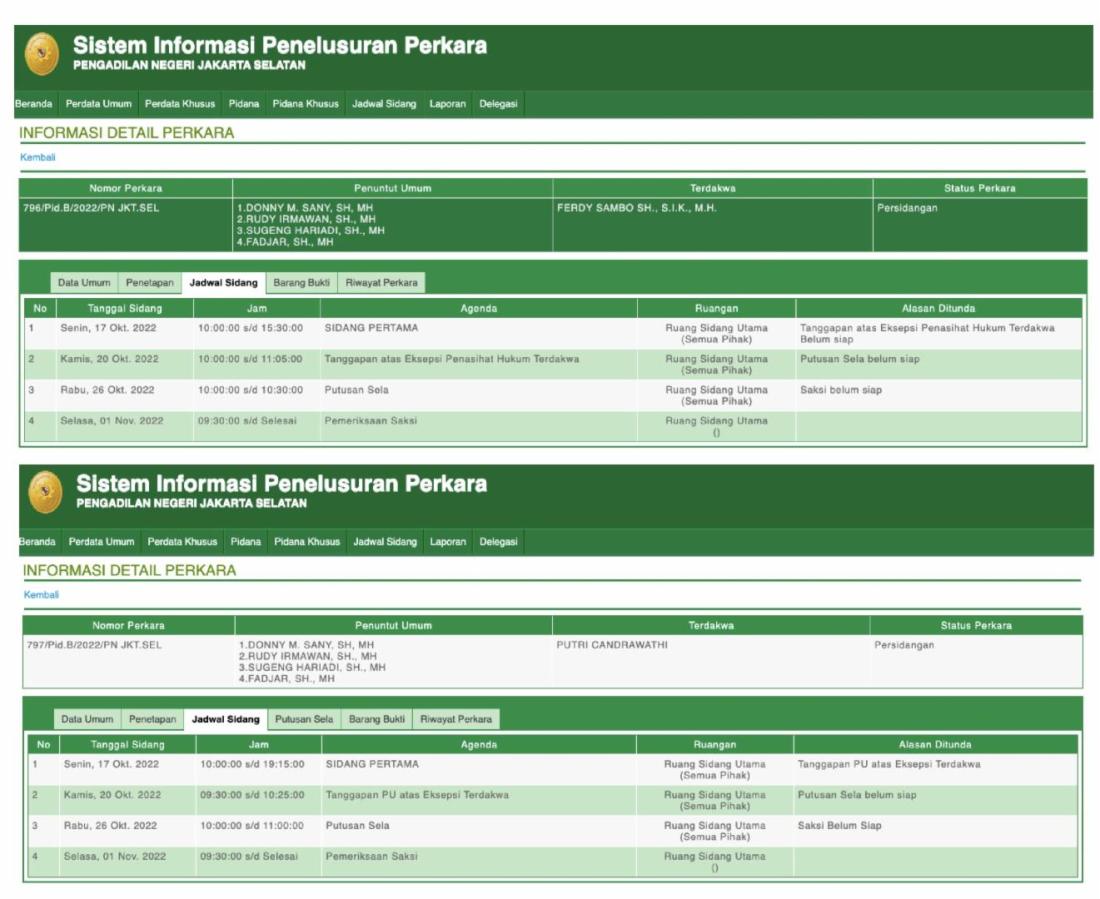
Task: Click the time cell 10:00:00 s/d 10:30:00
Action: tap(250, 389)
